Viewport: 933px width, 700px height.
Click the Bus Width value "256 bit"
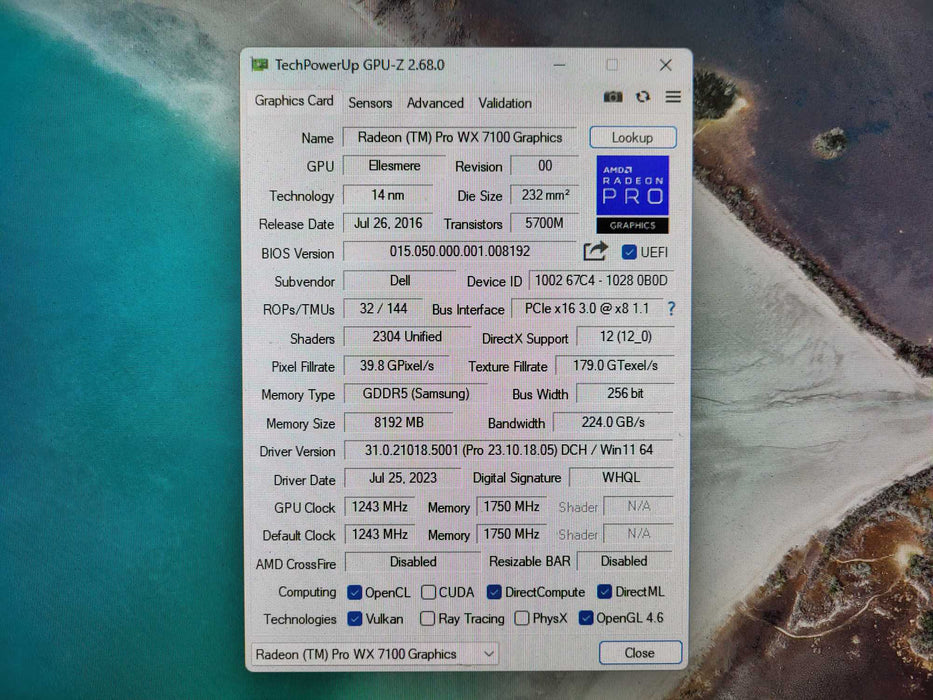click(625, 393)
